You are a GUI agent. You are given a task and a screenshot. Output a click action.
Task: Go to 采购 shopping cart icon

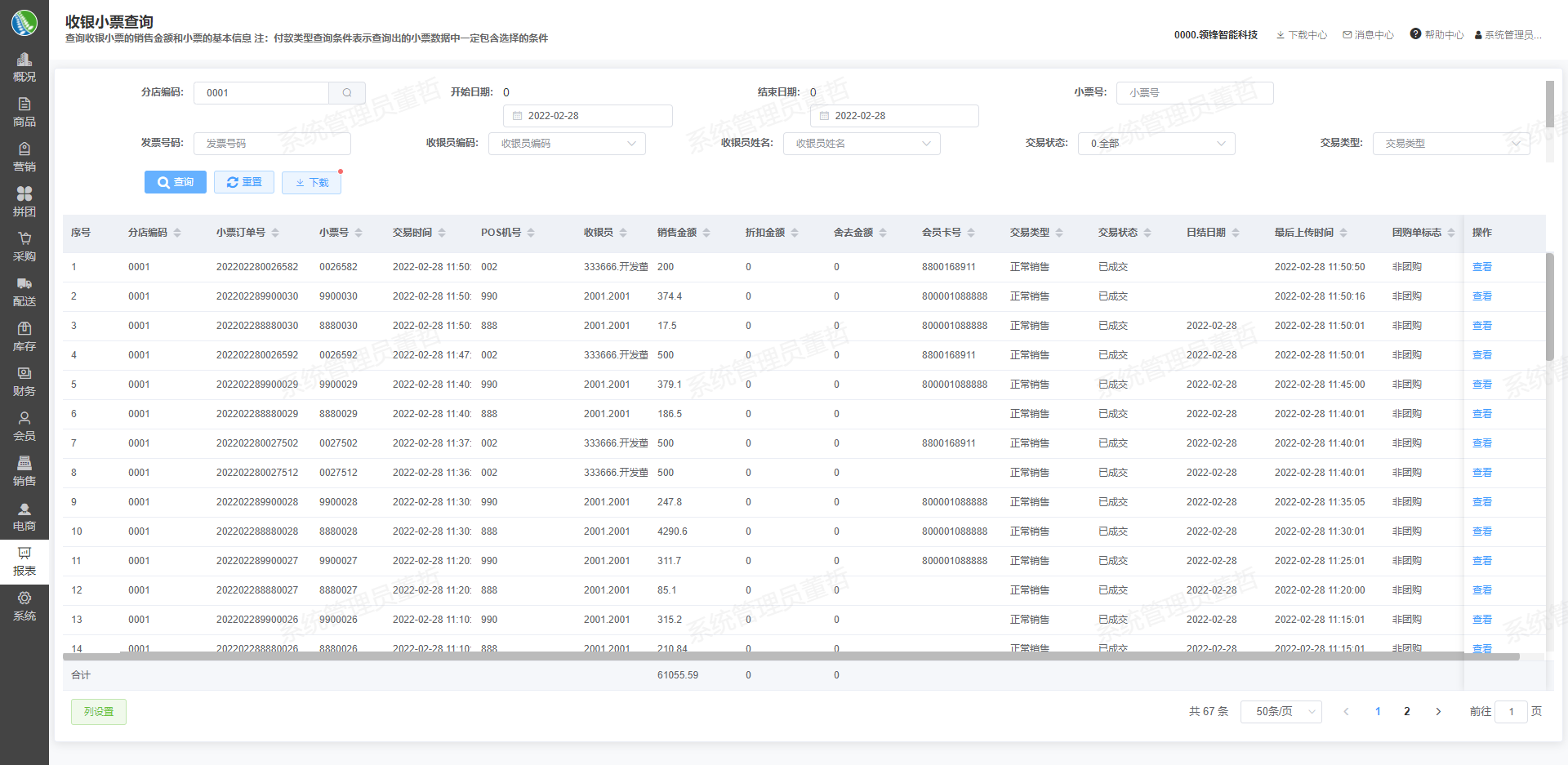(24, 239)
